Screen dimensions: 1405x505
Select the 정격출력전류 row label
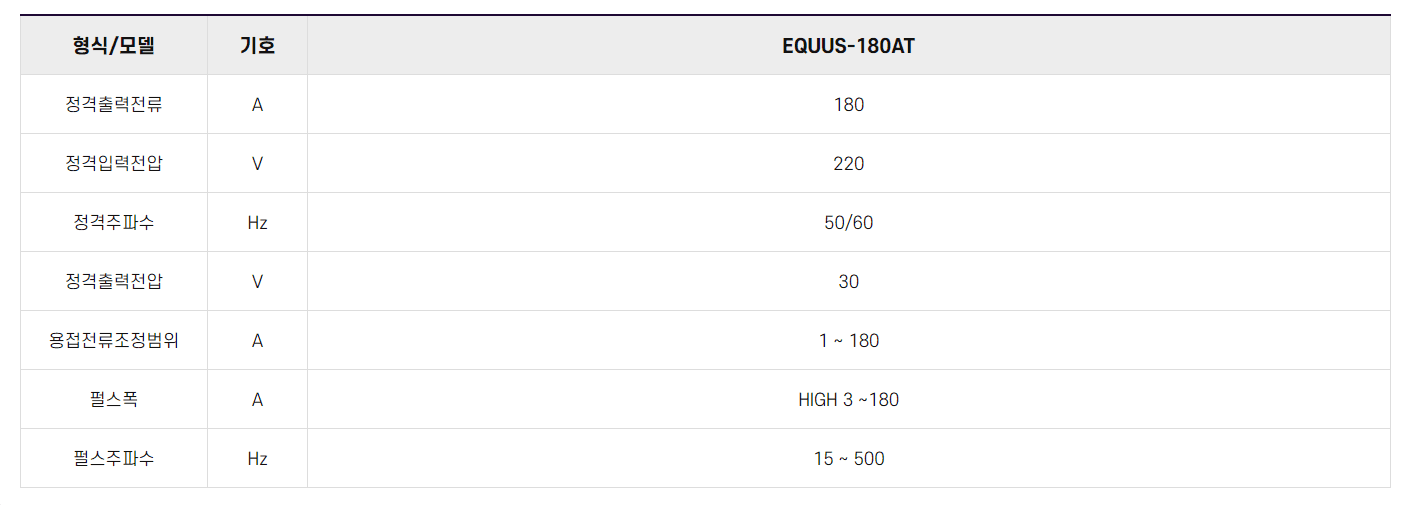coord(114,104)
